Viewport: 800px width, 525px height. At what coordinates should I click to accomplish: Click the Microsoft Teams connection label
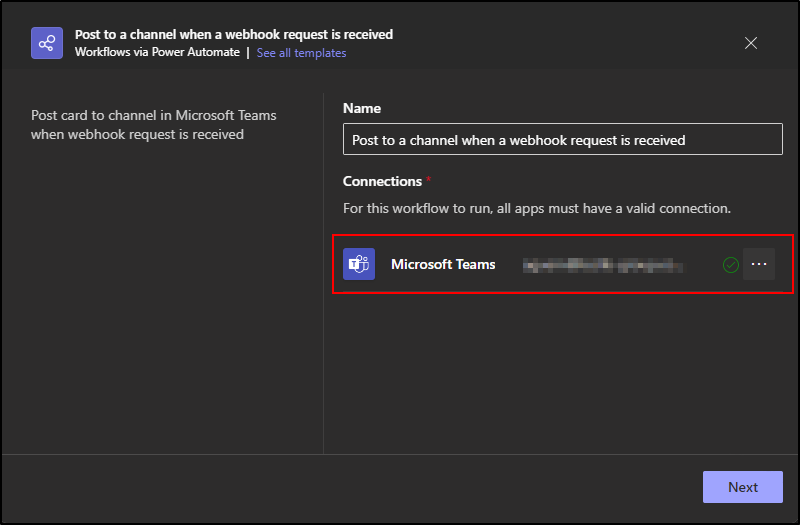(x=443, y=264)
